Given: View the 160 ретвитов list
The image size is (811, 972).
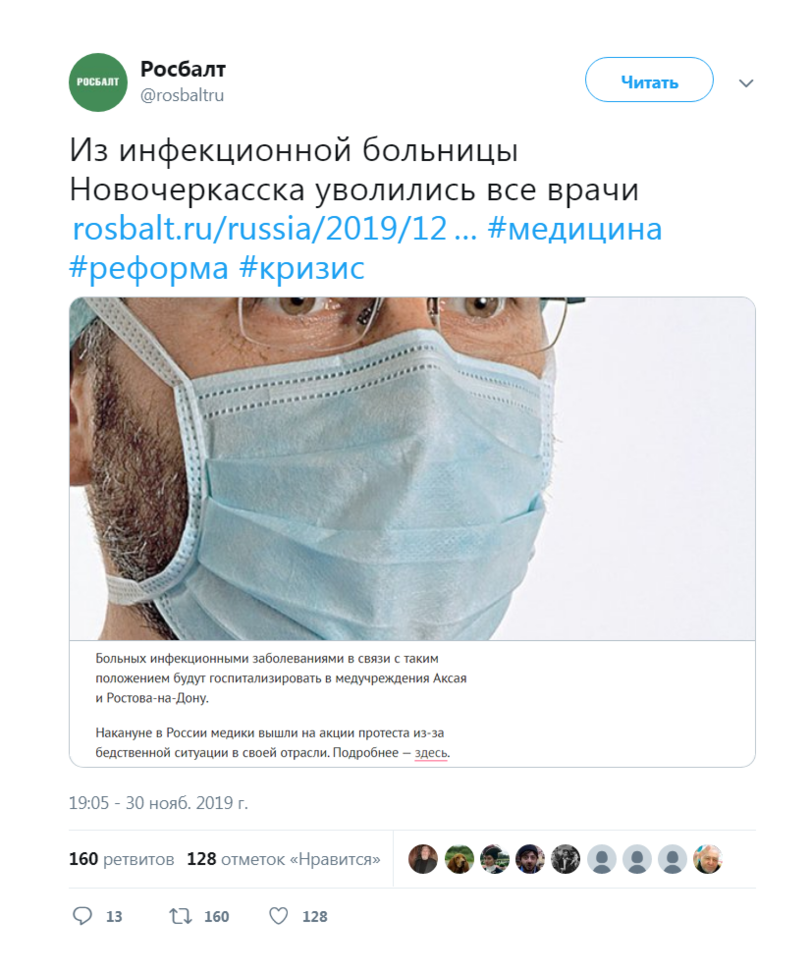Looking at the screenshot, I should click(x=122, y=859).
